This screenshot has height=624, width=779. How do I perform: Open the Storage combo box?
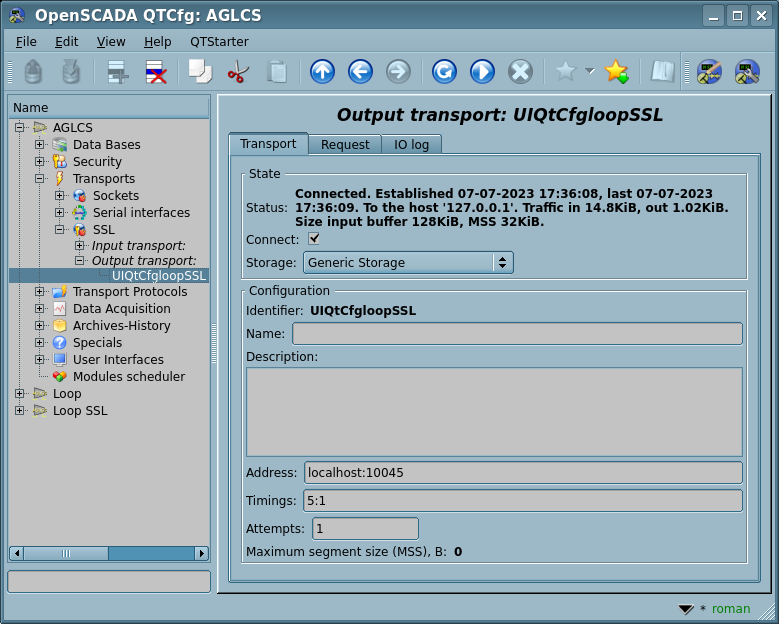click(x=408, y=262)
